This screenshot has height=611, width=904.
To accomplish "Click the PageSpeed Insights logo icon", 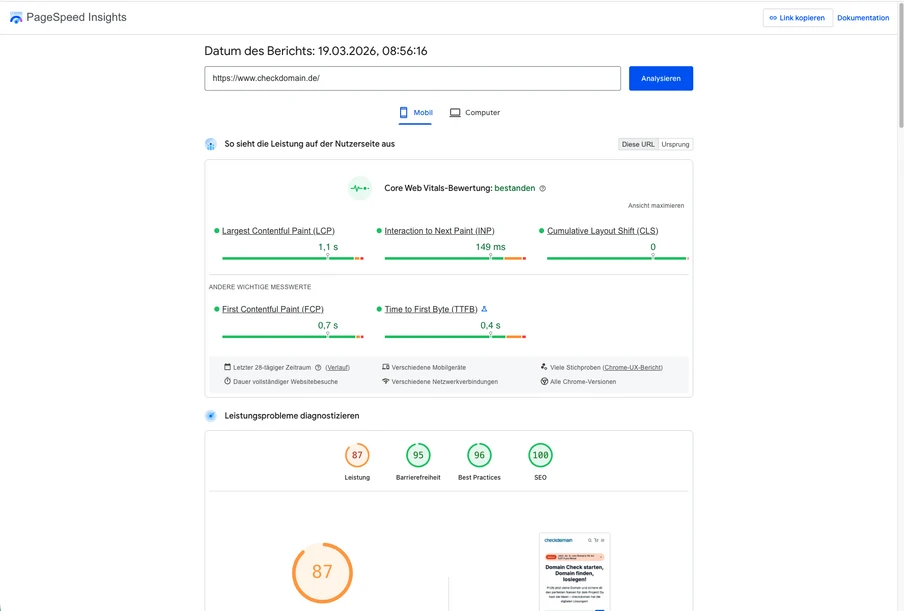I will pos(16,16).
